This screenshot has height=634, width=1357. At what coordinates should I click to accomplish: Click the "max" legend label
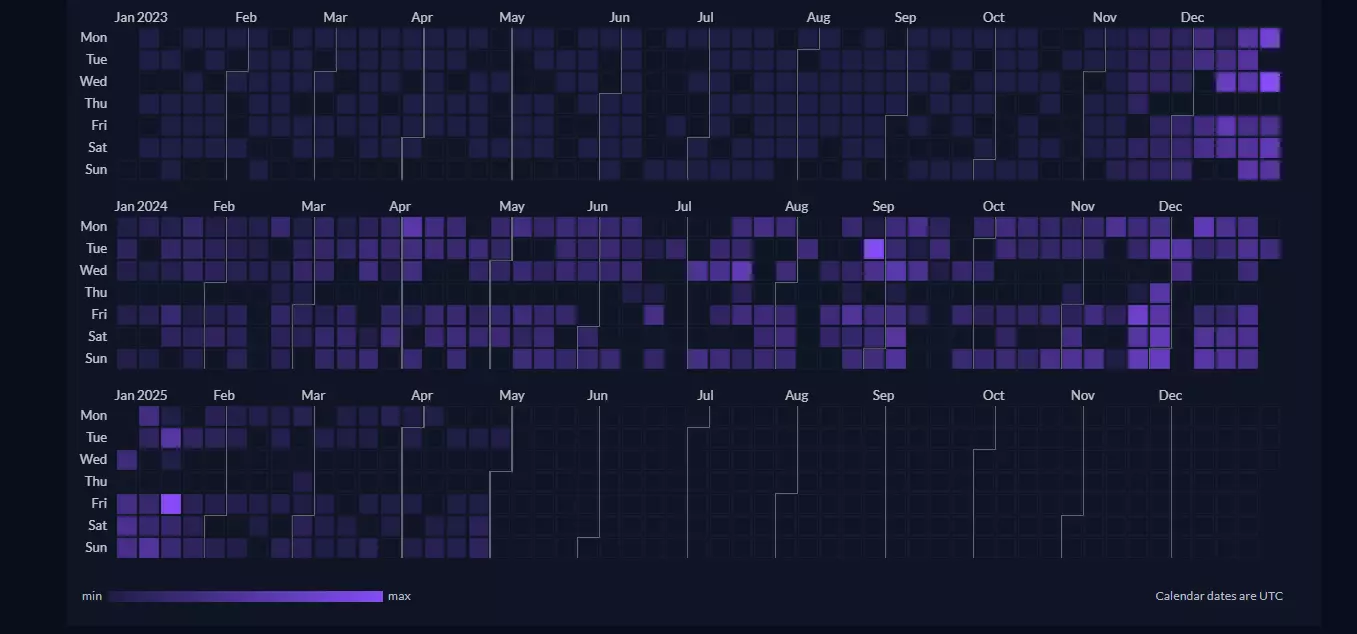click(x=399, y=596)
